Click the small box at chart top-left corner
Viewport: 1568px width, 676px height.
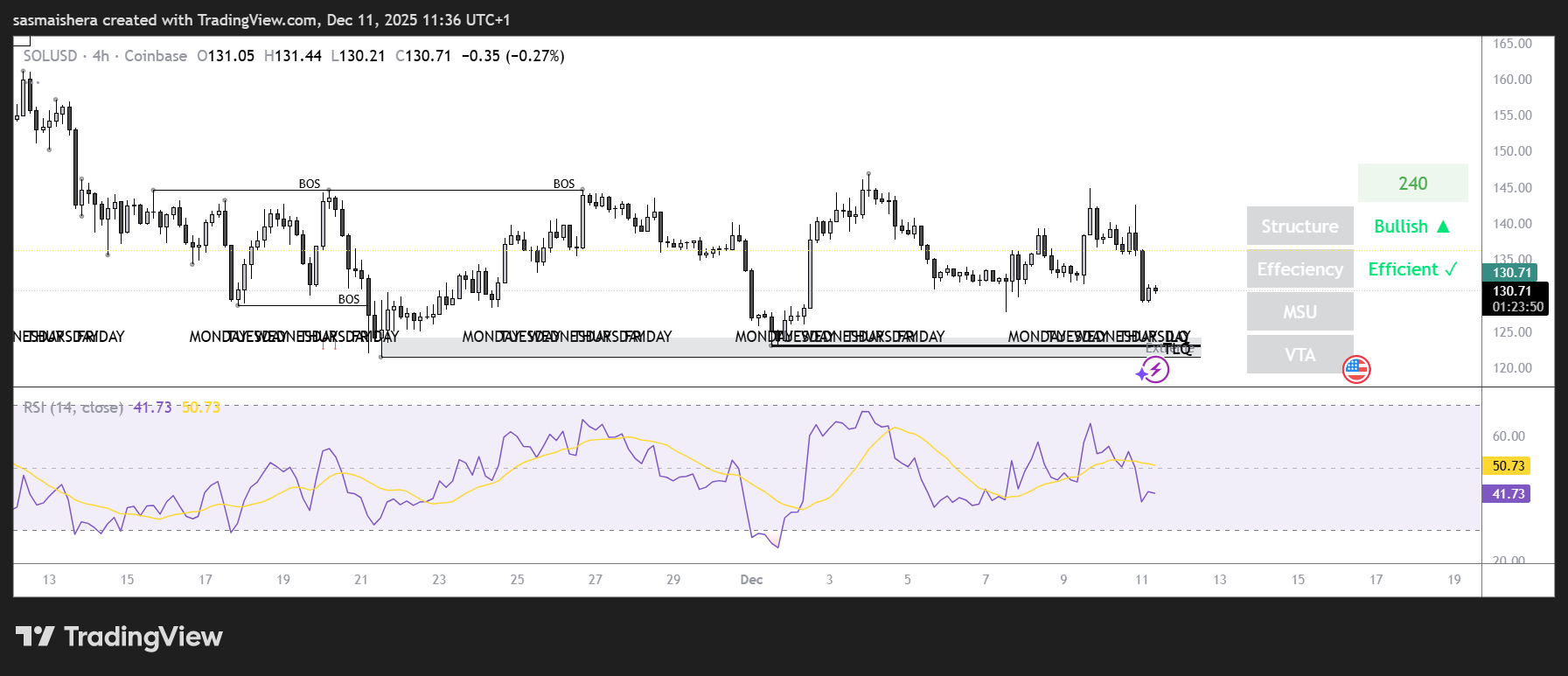coord(22,40)
